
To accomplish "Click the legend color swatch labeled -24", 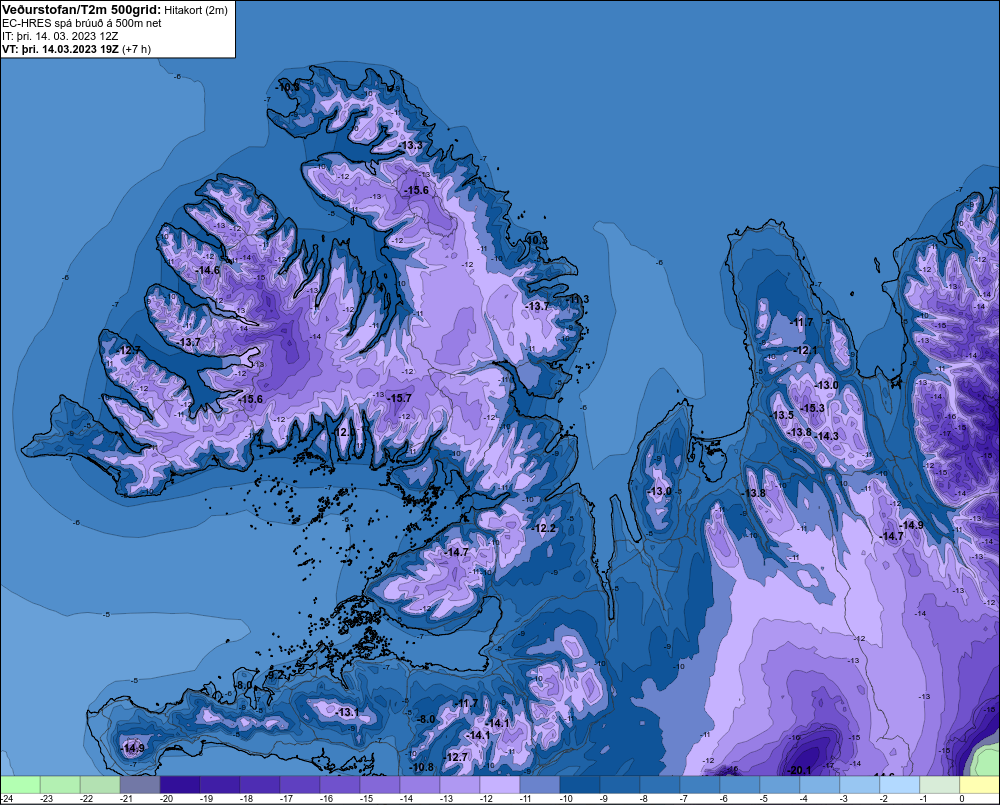I will (20, 784).
